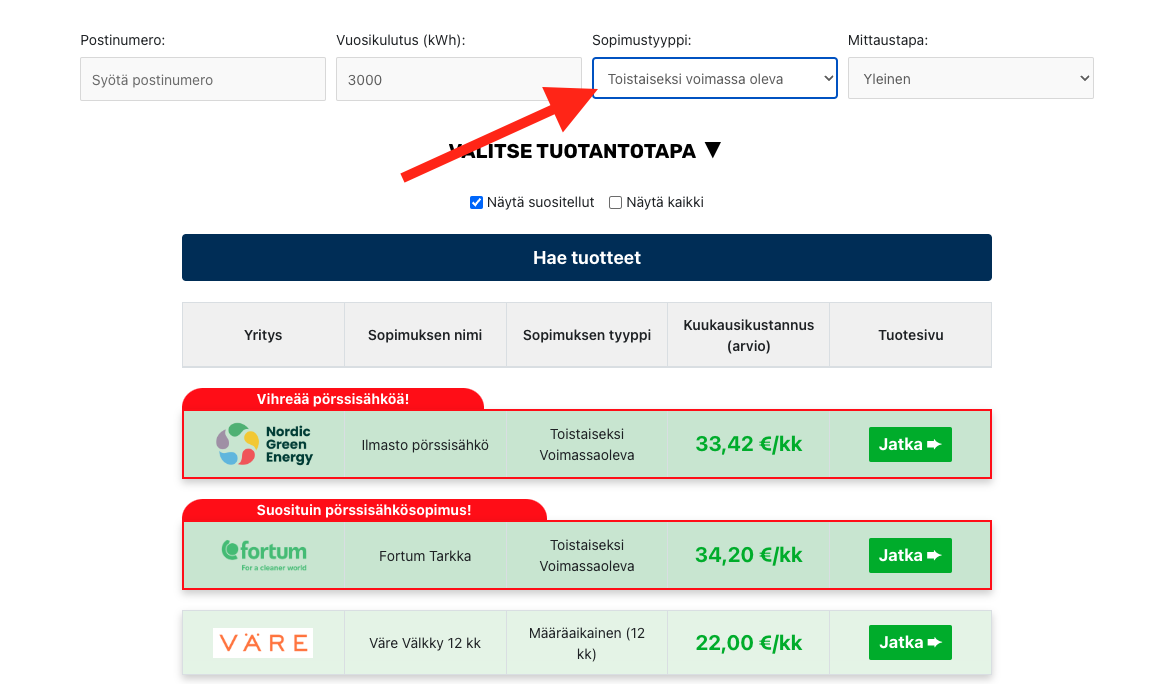Click the Yritys column header
This screenshot has height=684, width=1176.
coord(262,334)
